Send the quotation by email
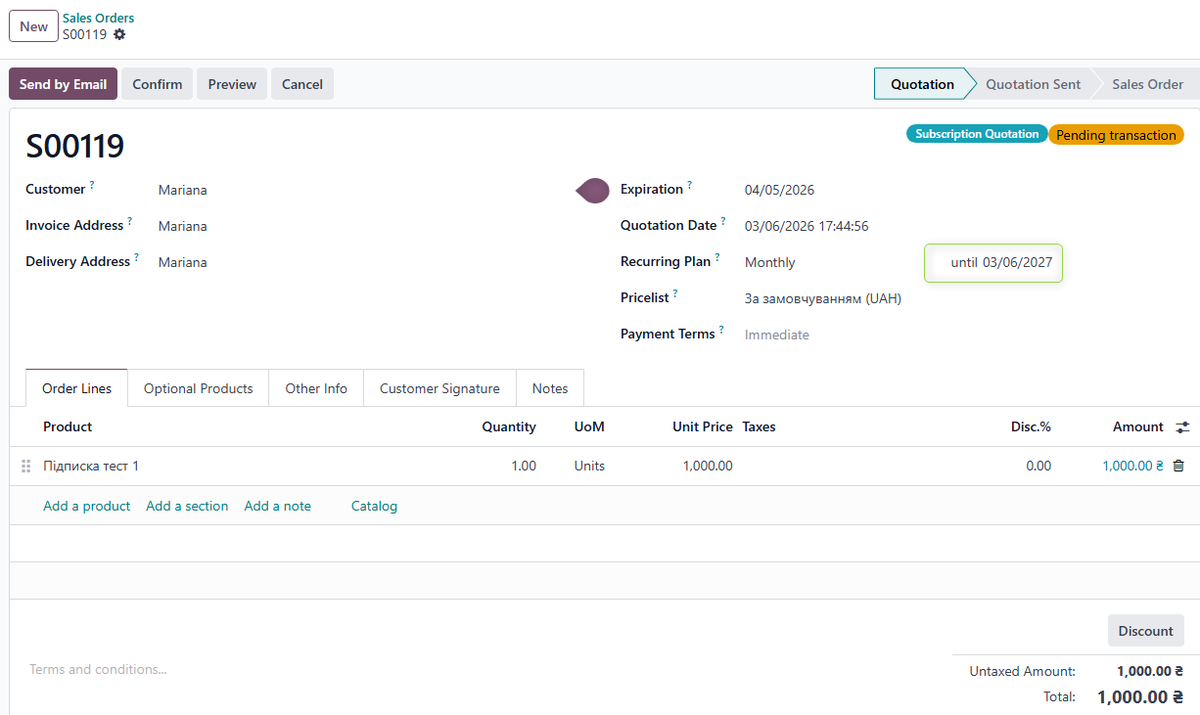Viewport: 1200px width, 715px height. (62, 84)
